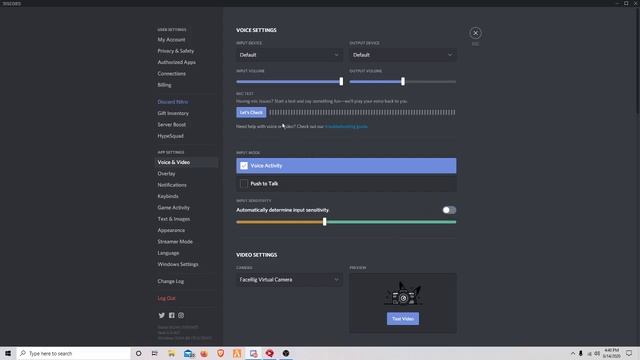The height and width of the screenshot is (360, 640).
Task: Click the camera illustration in video preview
Action: point(403,293)
